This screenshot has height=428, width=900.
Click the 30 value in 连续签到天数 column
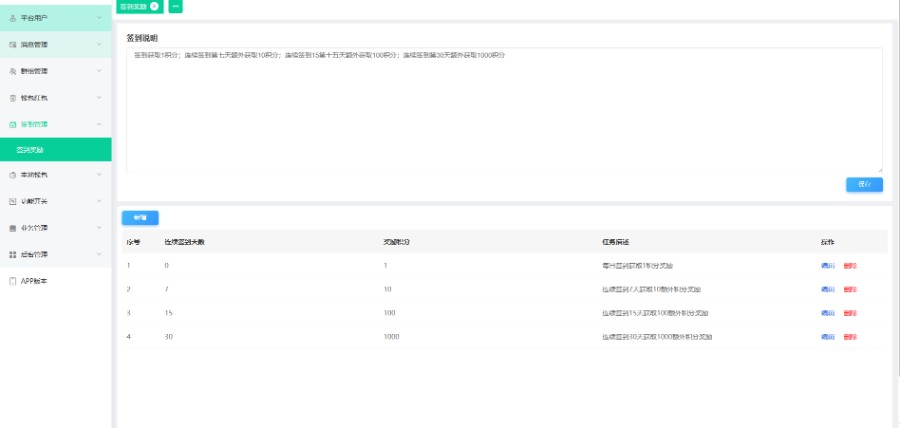169,337
